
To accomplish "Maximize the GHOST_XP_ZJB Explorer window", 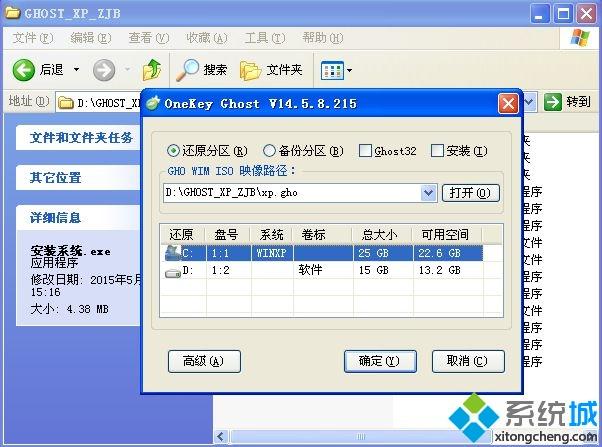I will 563,14.
